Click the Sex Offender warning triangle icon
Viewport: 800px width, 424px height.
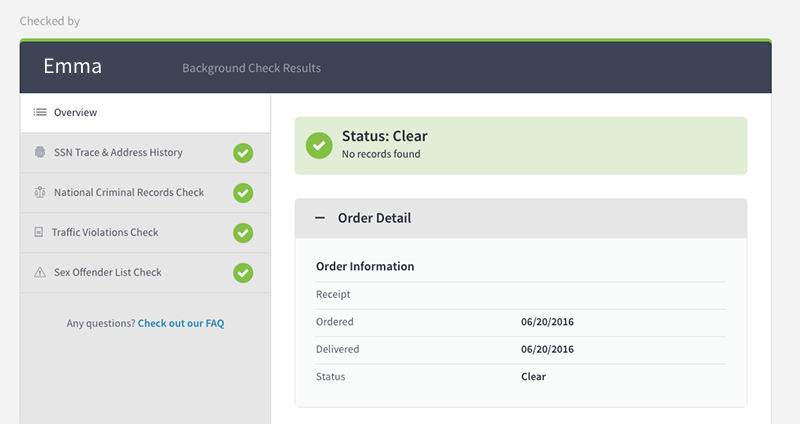click(x=40, y=272)
